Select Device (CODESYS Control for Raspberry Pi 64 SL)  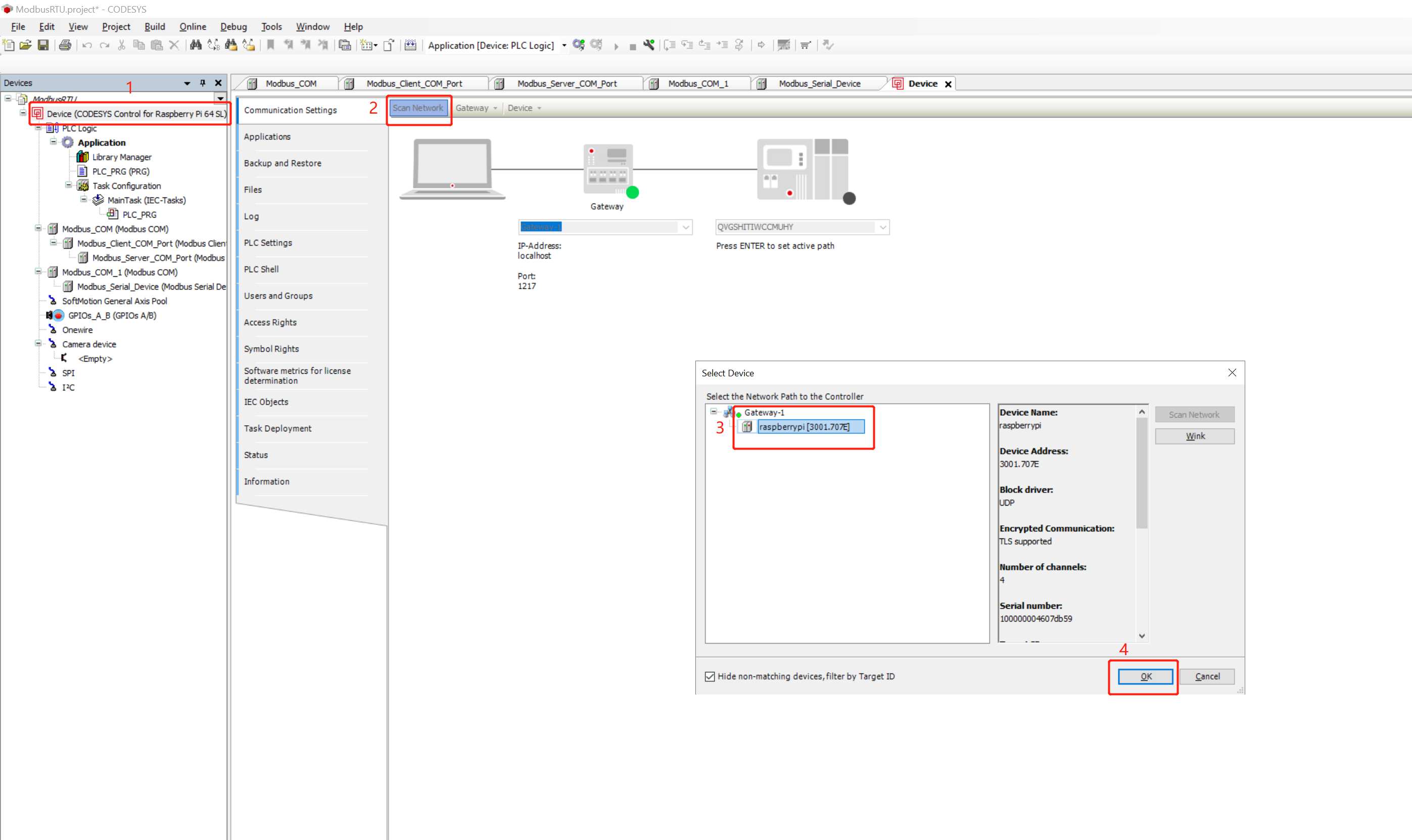coord(136,114)
